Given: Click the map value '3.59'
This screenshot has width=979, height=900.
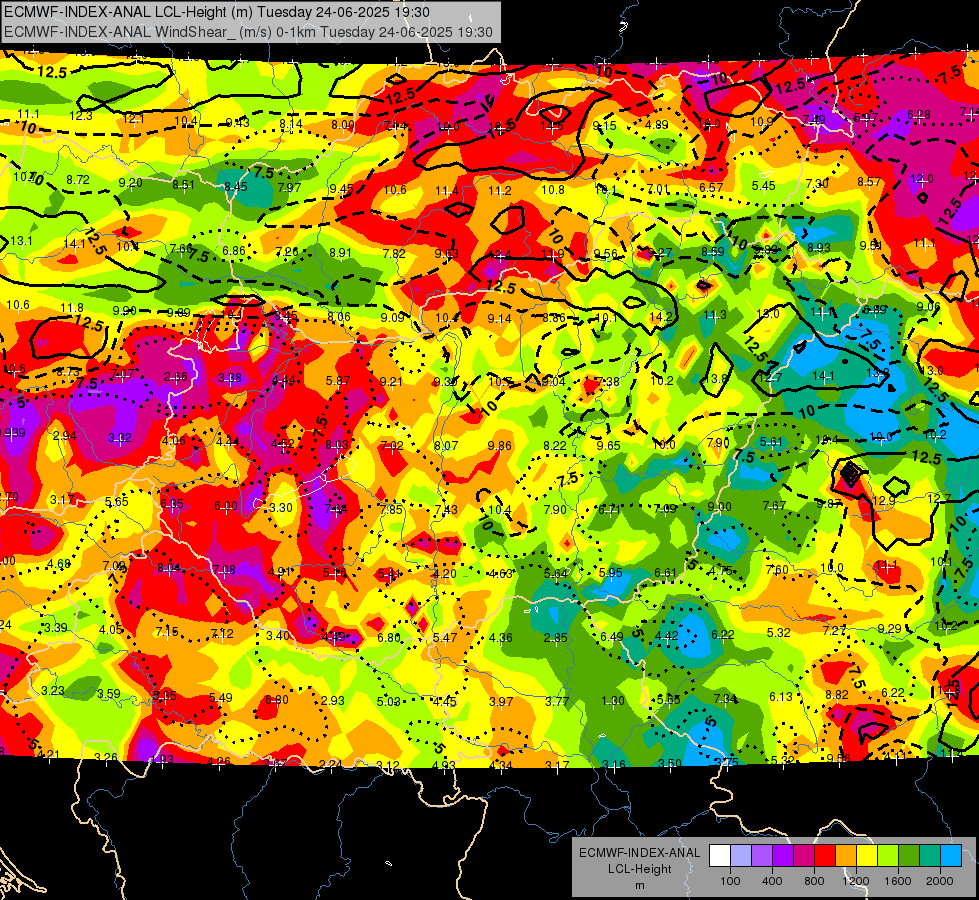Looking at the screenshot, I should click(109, 693).
